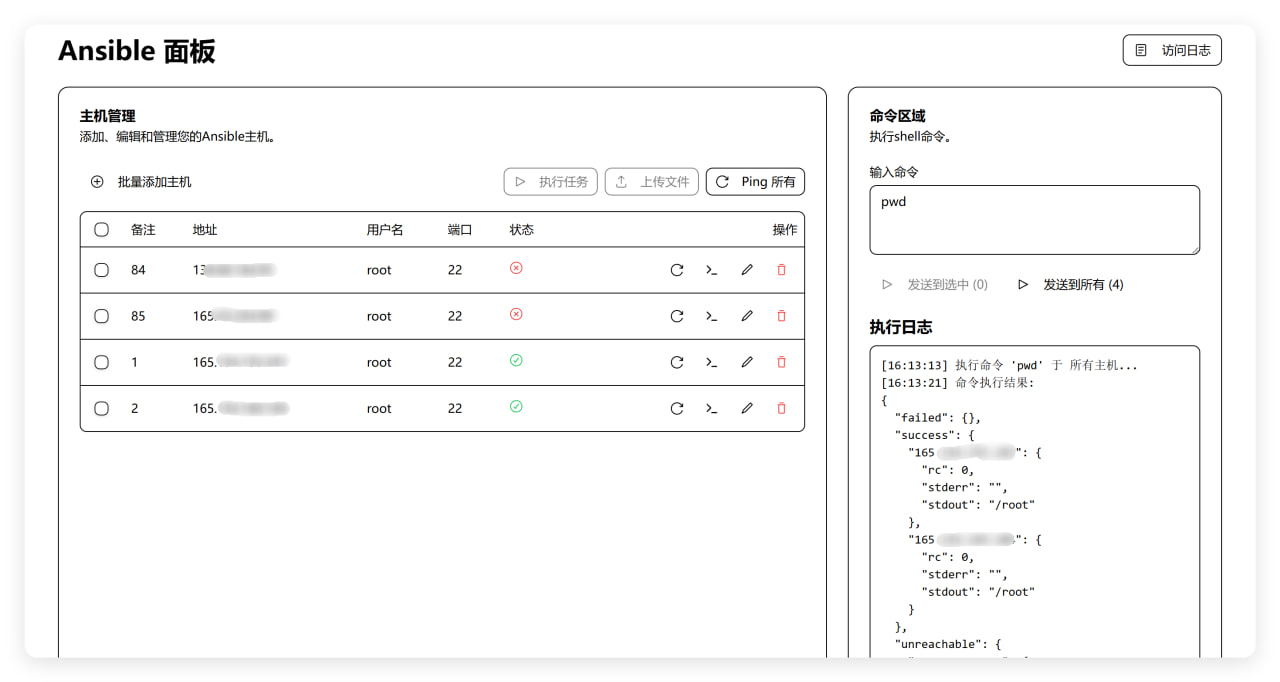Viewport: 1280px width, 682px height.
Task: Click the 'unreachable' line in execution log
Action: (x=948, y=645)
